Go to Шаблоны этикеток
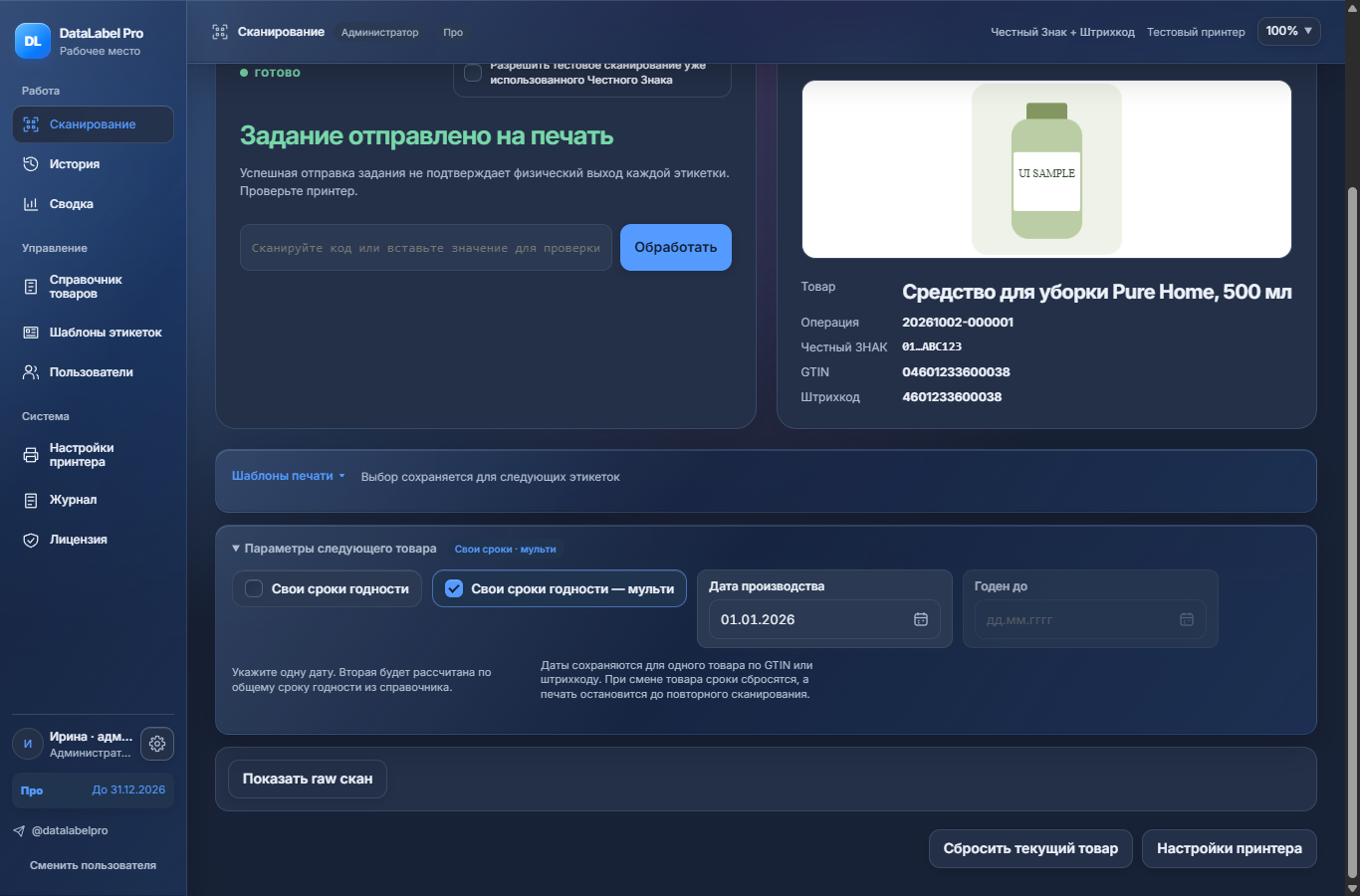1360x896 pixels. pos(93,333)
